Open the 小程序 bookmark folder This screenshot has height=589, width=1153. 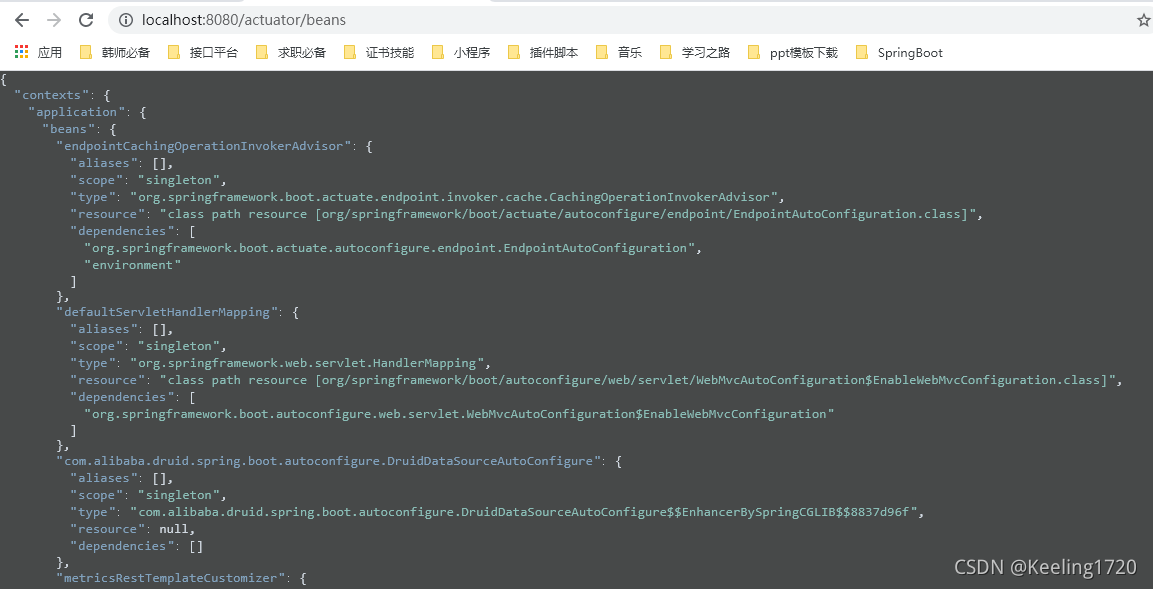[x=461, y=52]
